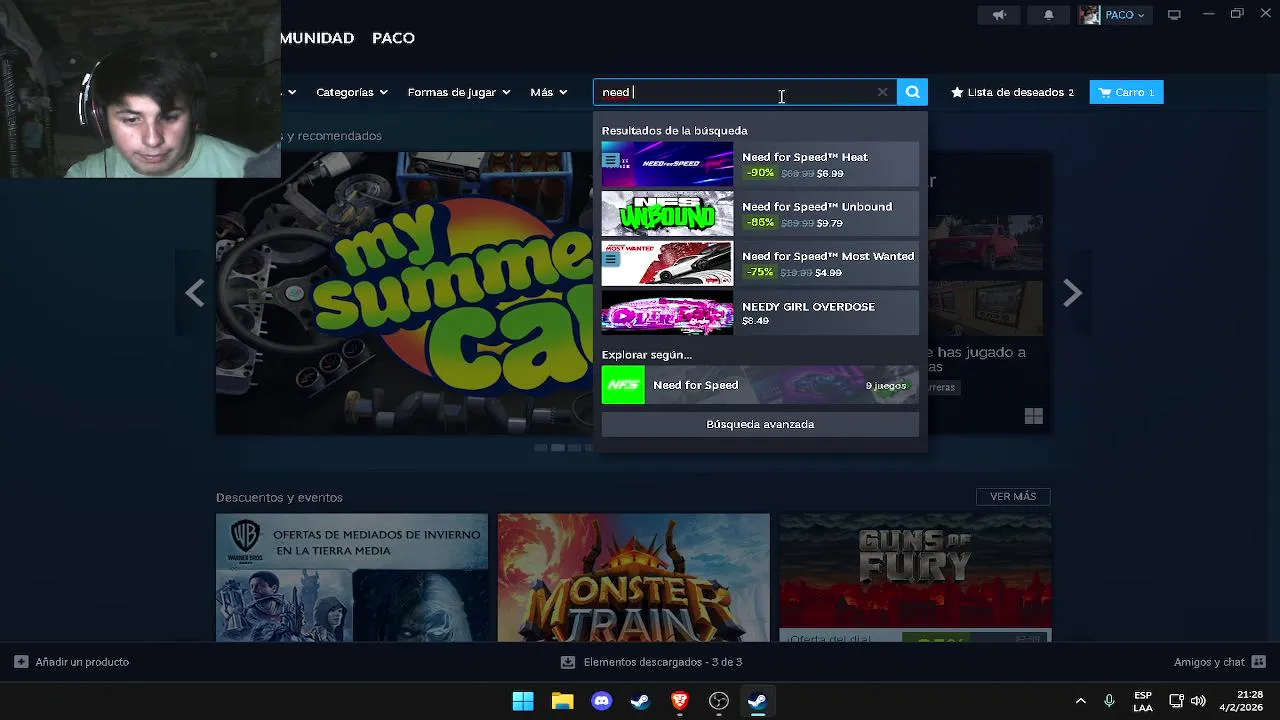Screen dimensions: 1280x720
Task: Open the Carro shopping cart
Action: tap(1126, 92)
